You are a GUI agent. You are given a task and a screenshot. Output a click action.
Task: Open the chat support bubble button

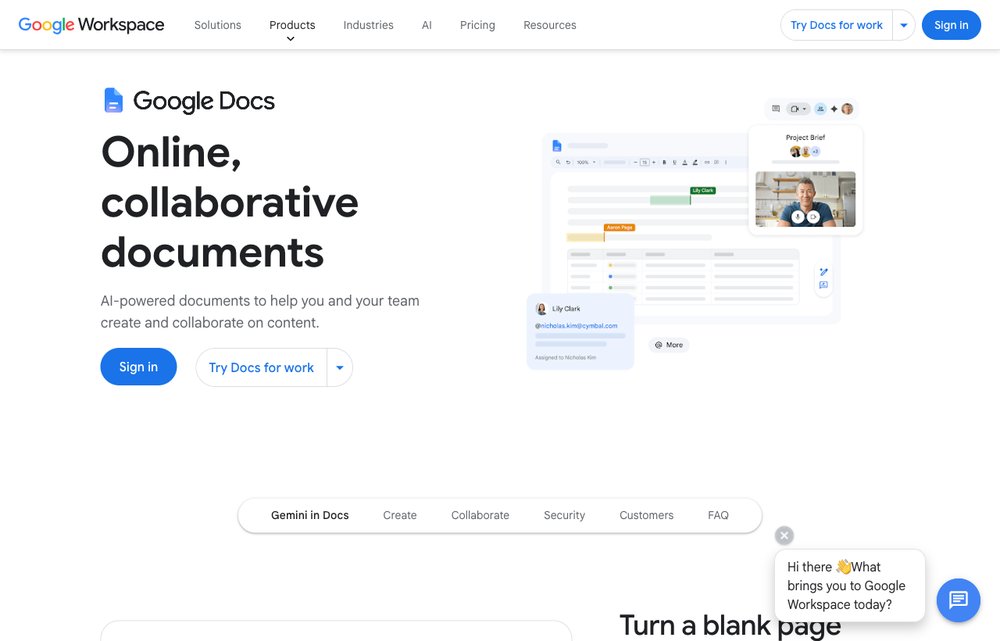[x=958, y=600]
